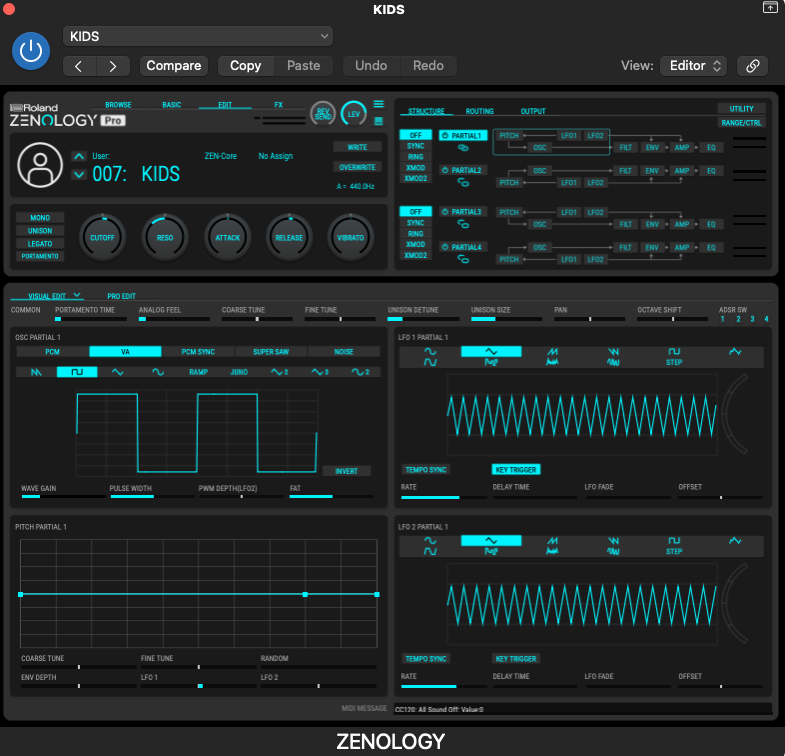Click the Copy button

tap(246, 66)
